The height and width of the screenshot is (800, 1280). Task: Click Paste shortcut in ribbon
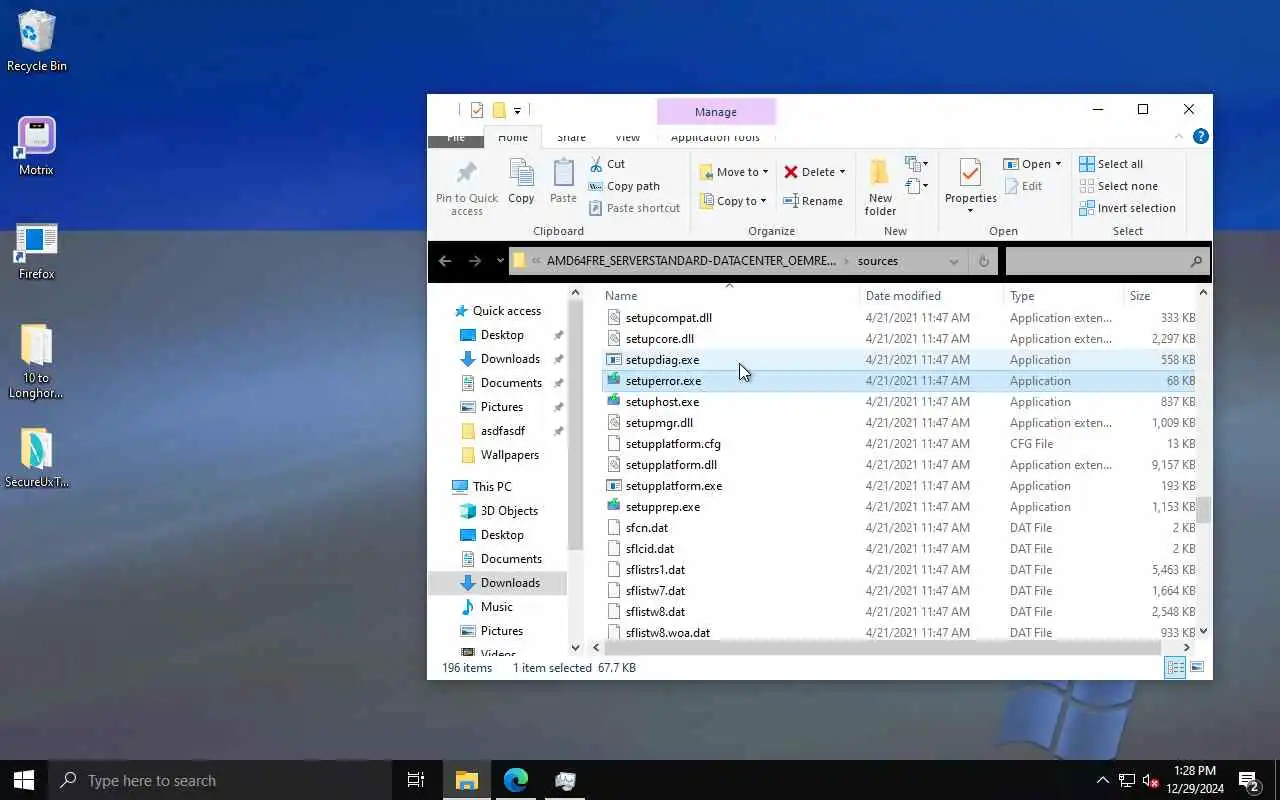634,208
